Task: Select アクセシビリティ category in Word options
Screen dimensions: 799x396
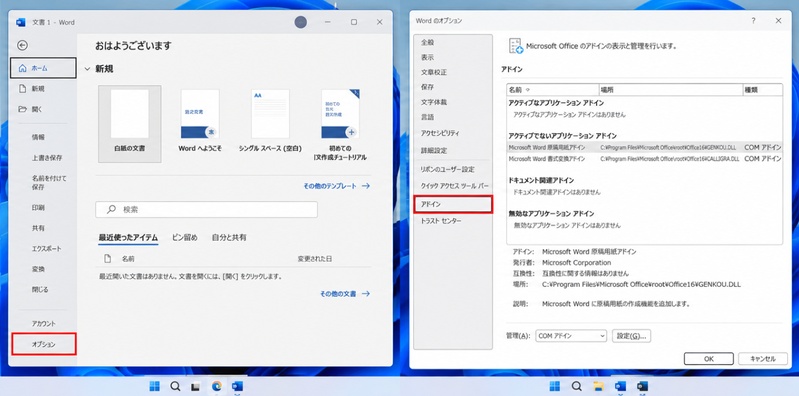Action: 440,133
